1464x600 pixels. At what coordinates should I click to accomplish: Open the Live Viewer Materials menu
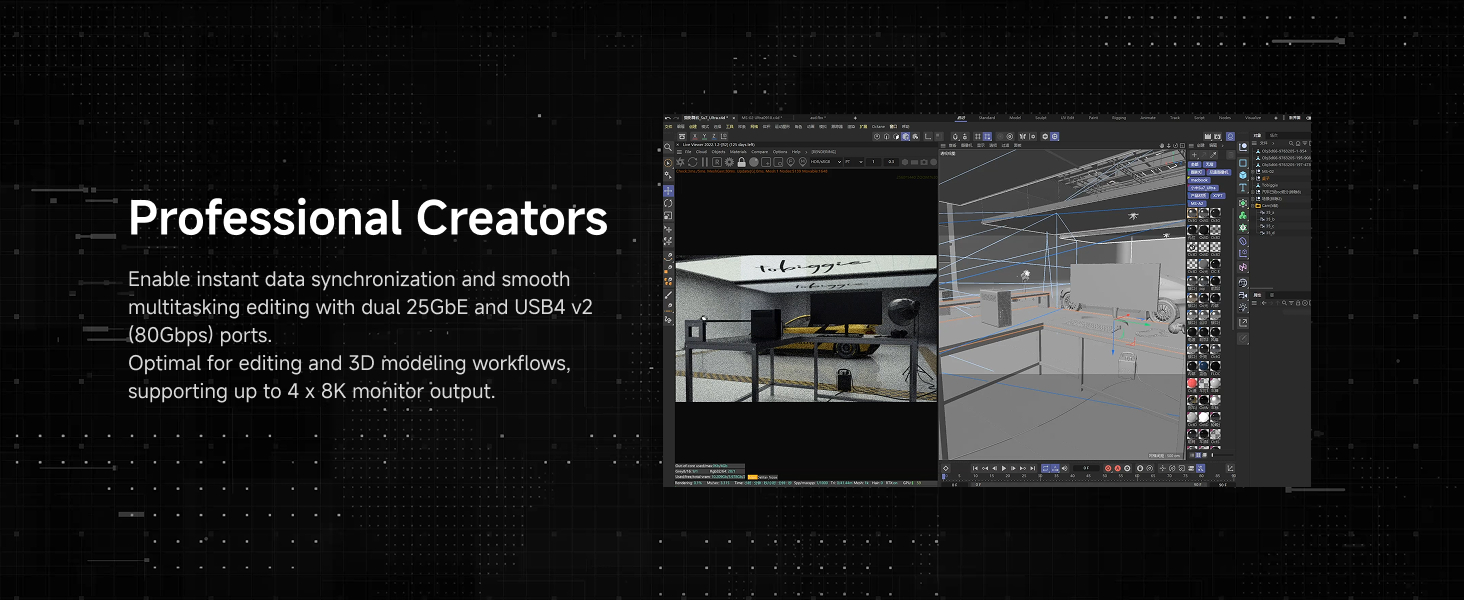pos(738,152)
